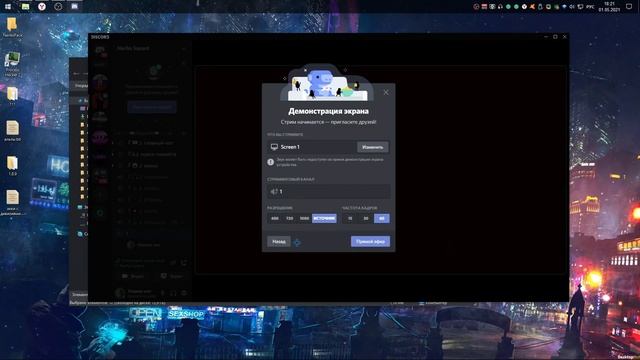Set frame rate to 15
The height and width of the screenshot is (360, 640).
(x=350, y=218)
